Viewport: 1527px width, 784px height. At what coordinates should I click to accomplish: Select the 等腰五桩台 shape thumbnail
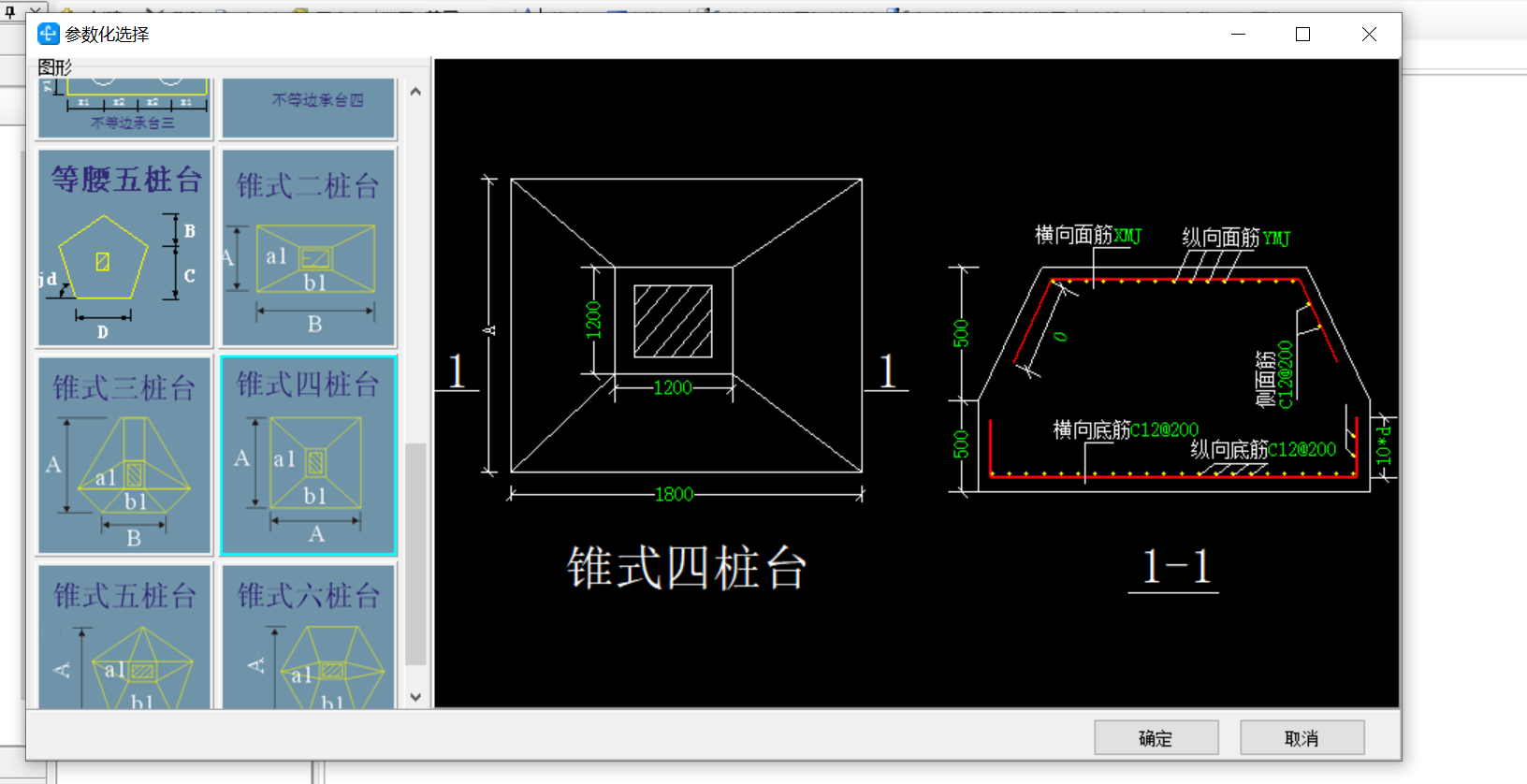(124, 247)
